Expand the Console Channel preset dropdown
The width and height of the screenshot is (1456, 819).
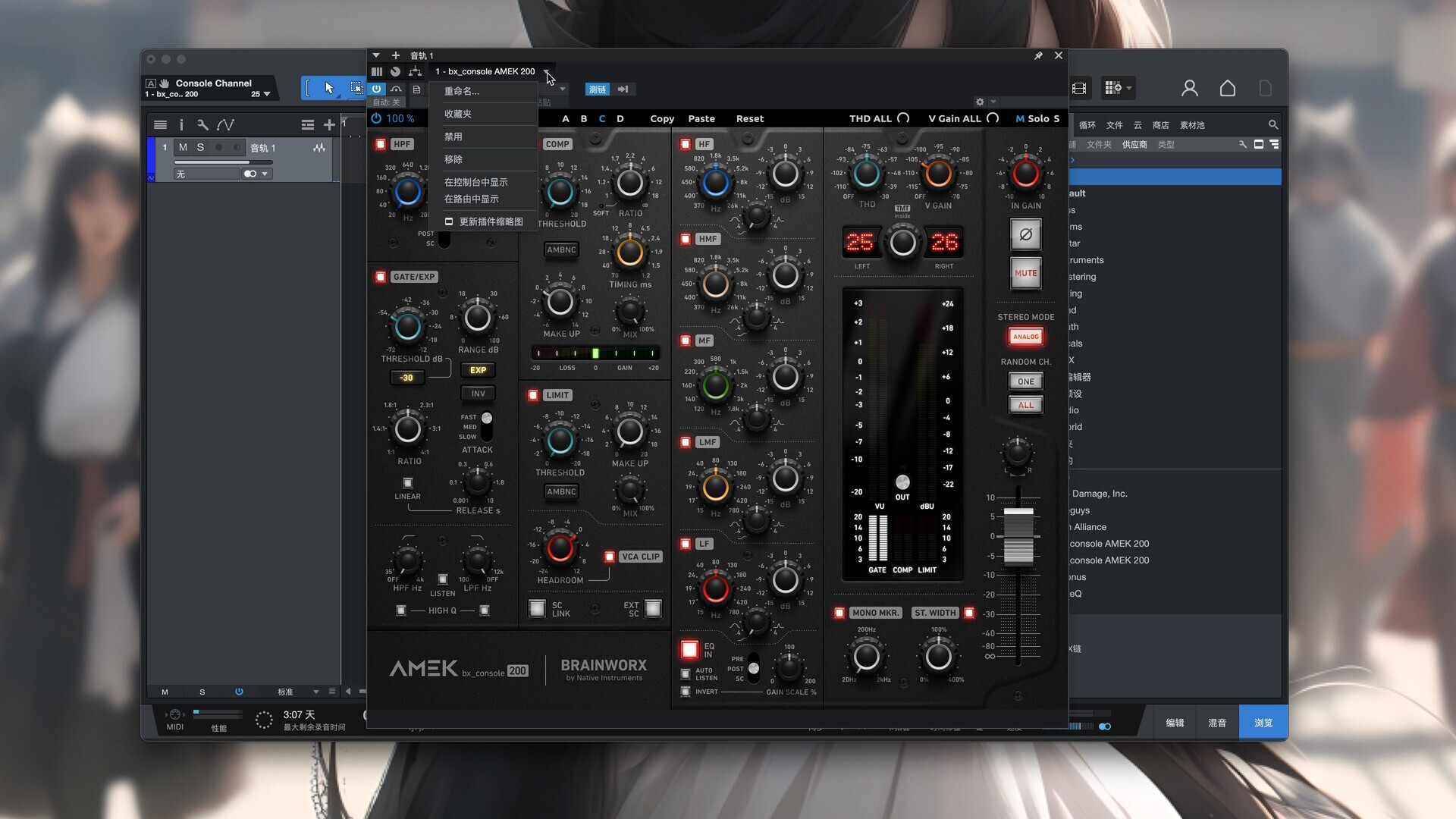coord(266,94)
